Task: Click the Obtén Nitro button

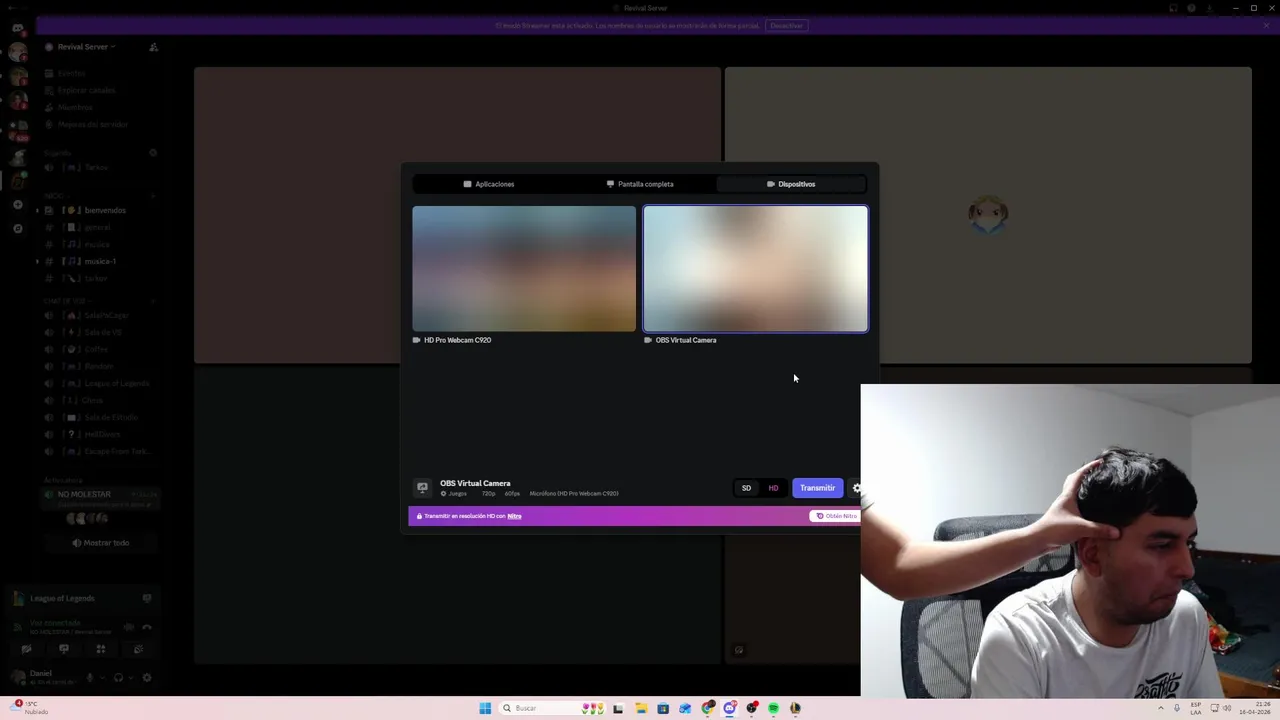Action: (x=835, y=516)
